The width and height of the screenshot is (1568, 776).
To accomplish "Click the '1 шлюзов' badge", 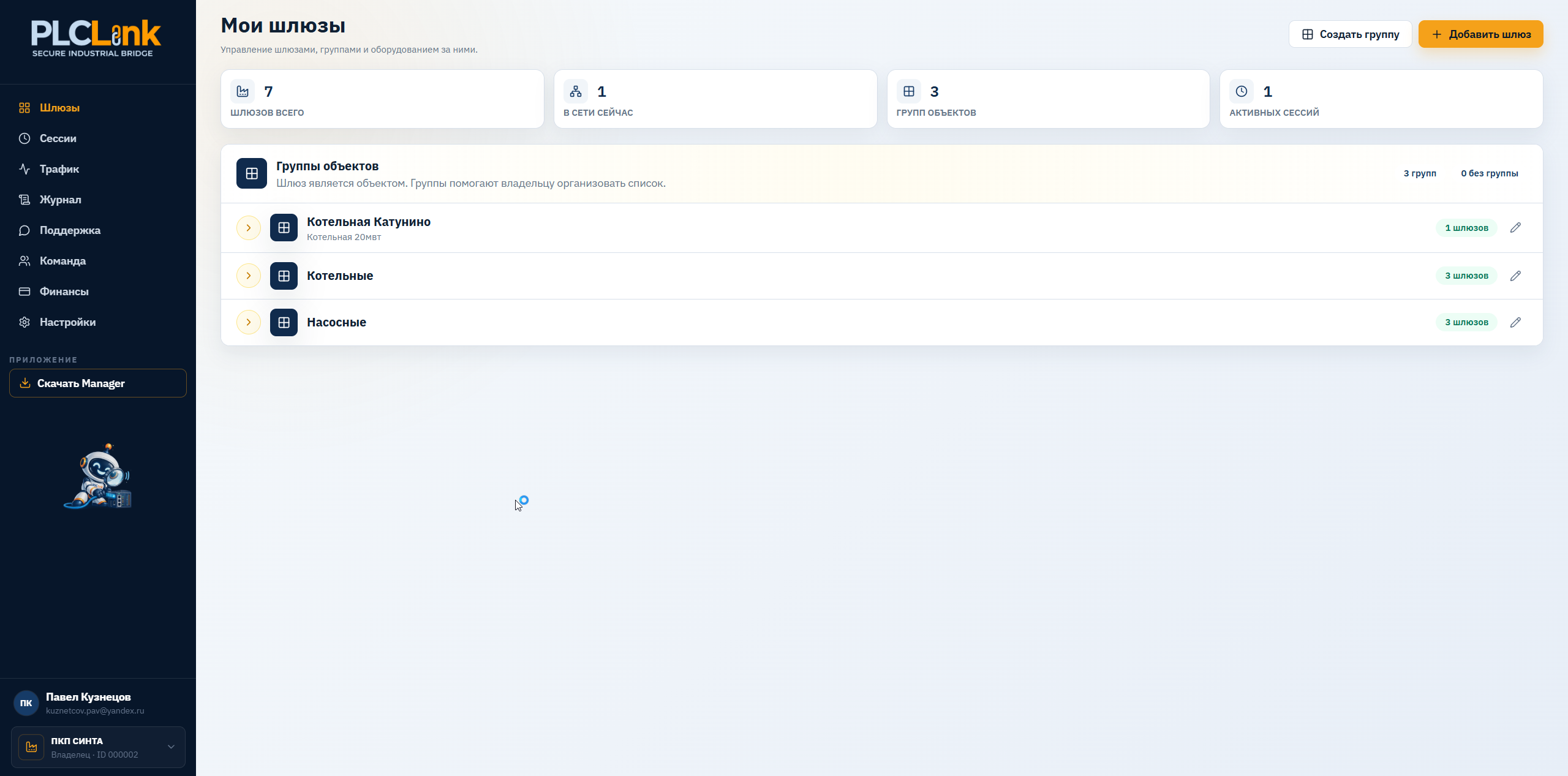I will pos(1466,228).
